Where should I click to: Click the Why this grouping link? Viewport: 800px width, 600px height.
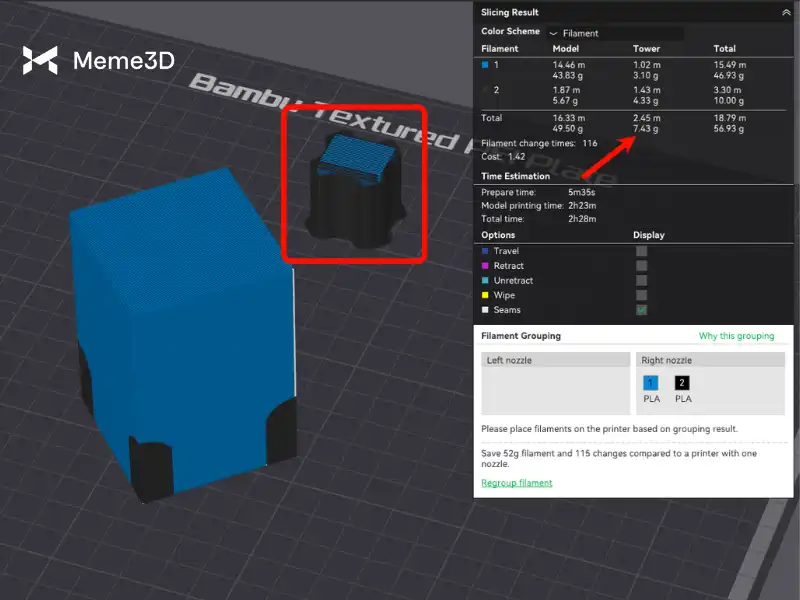click(x=736, y=336)
